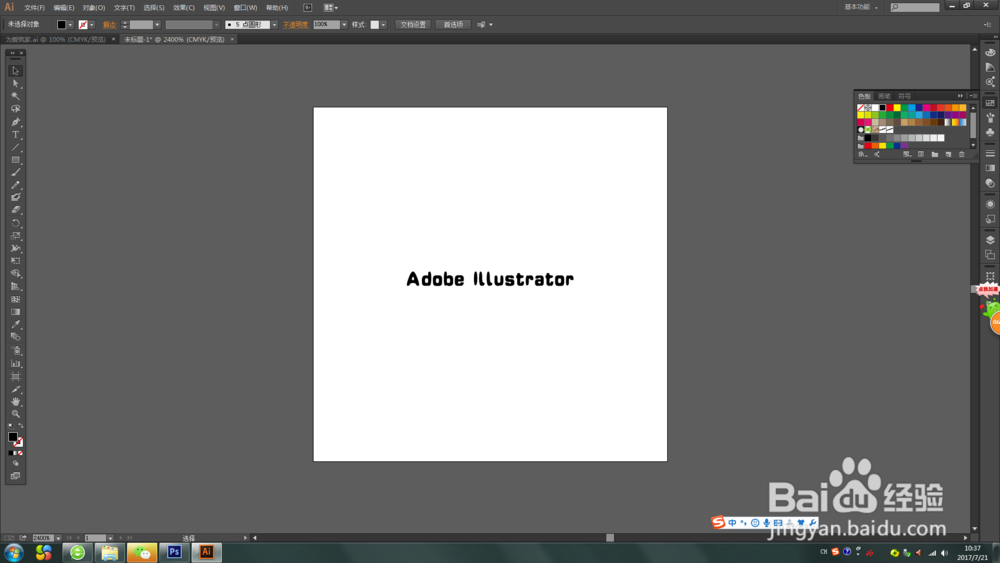Expand the opacity 100% dropdown
1000x563 pixels.
344,25
